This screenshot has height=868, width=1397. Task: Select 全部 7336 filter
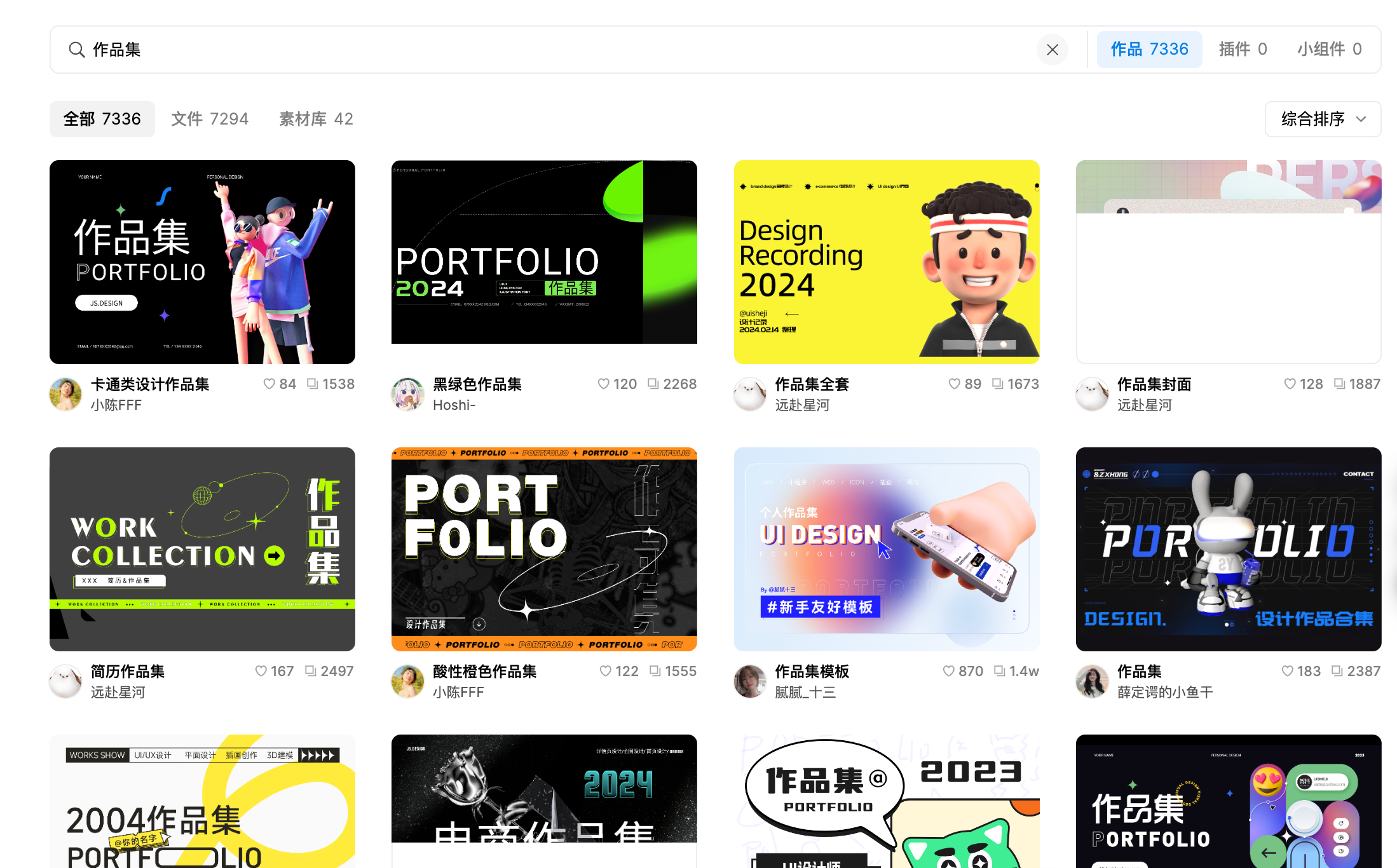(x=102, y=119)
